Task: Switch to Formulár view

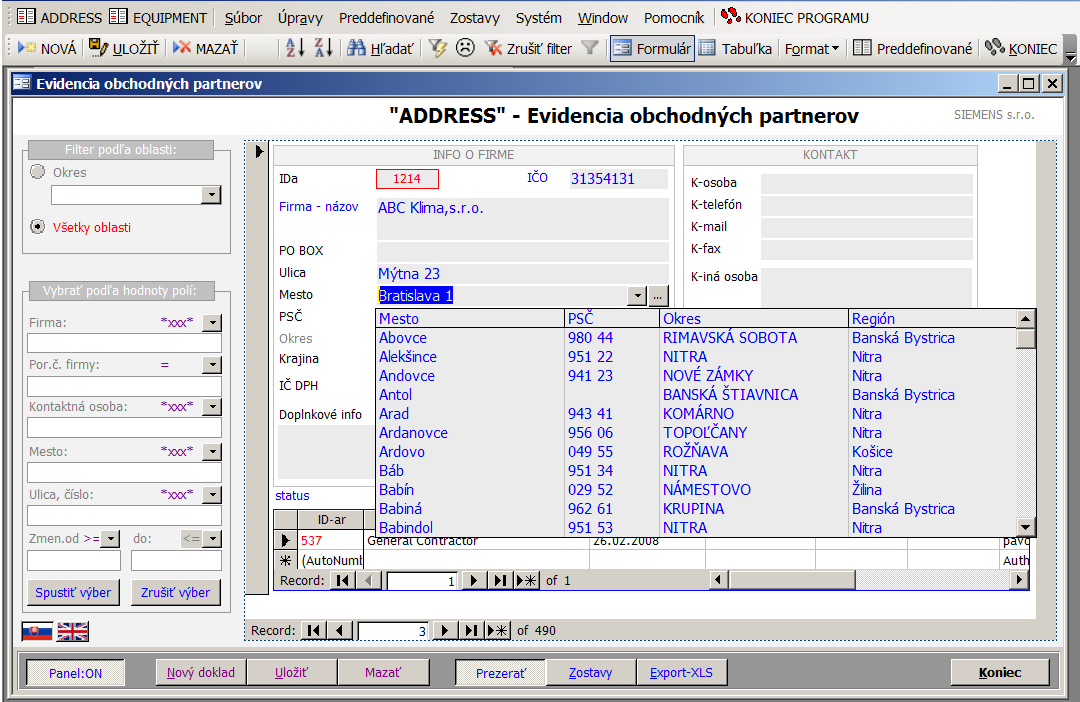Action: (x=652, y=48)
